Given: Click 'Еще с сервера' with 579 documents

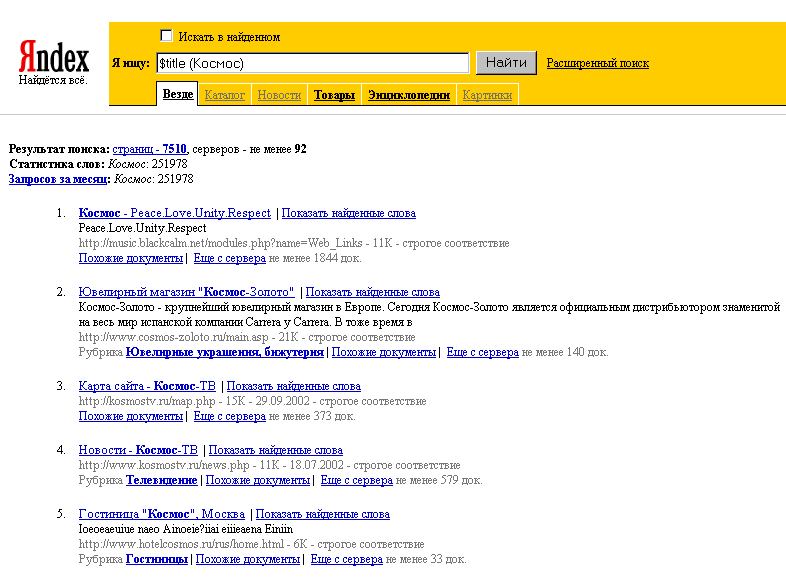Looking at the screenshot, I should (356, 480).
